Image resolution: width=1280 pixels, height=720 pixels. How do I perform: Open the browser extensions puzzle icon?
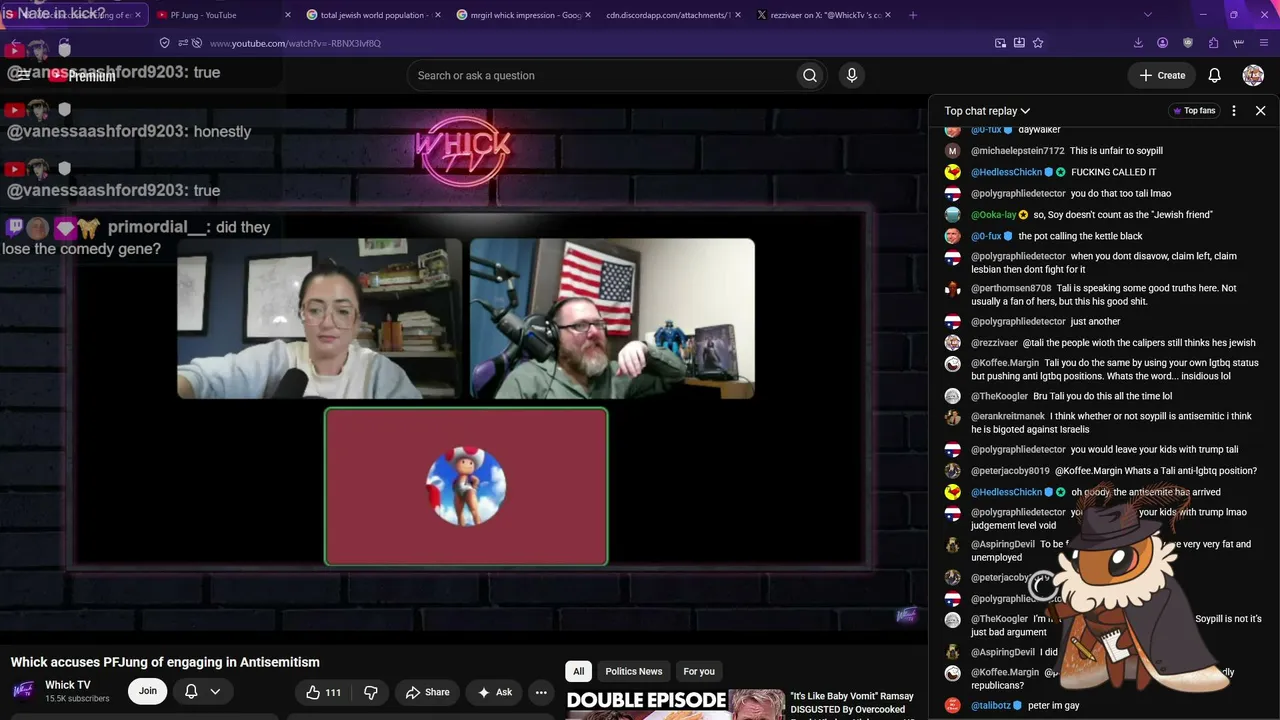coord(1213,43)
